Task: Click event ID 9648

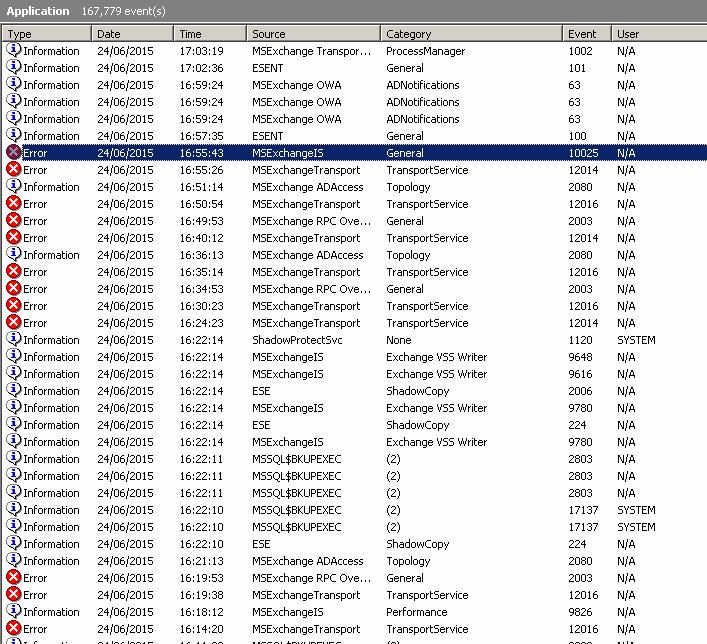Action: coord(580,357)
